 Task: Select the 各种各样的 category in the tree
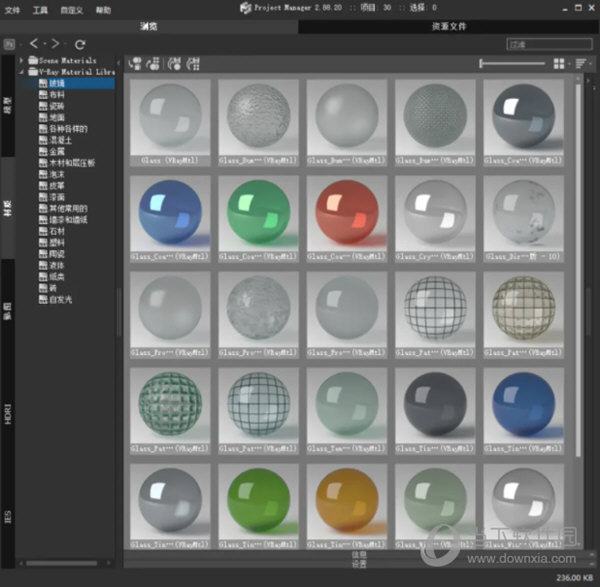pyautogui.click(x=68, y=129)
